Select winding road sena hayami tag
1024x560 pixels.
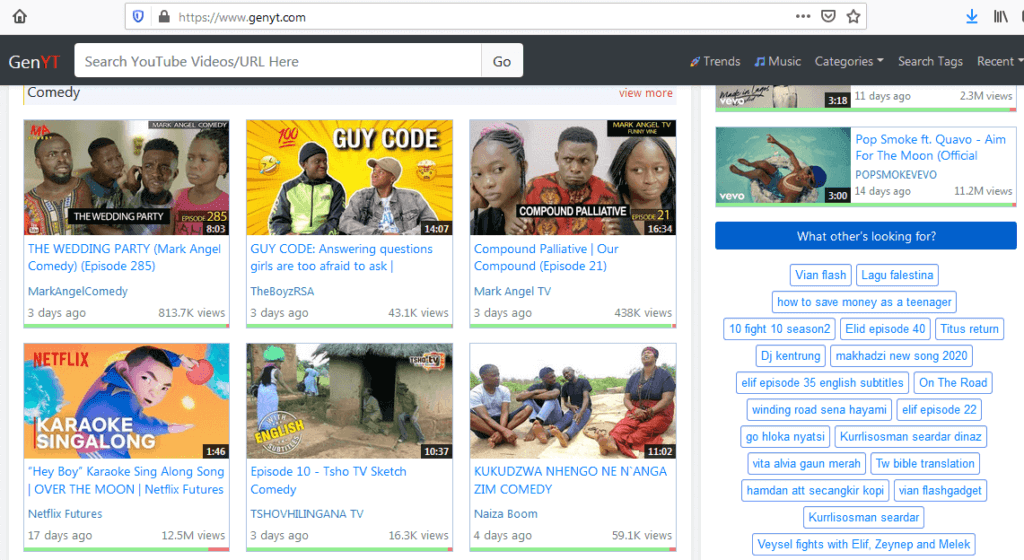pyautogui.click(x=819, y=409)
